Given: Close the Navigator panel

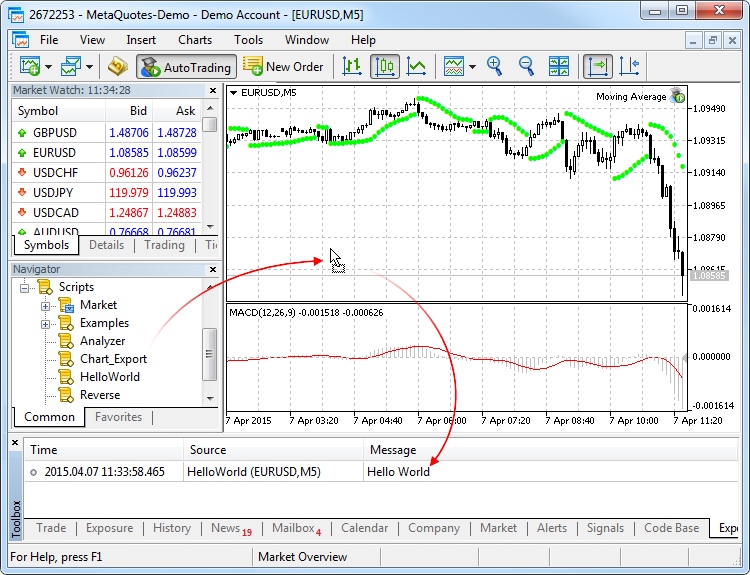Looking at the screenshot, I should pos(213,270).
